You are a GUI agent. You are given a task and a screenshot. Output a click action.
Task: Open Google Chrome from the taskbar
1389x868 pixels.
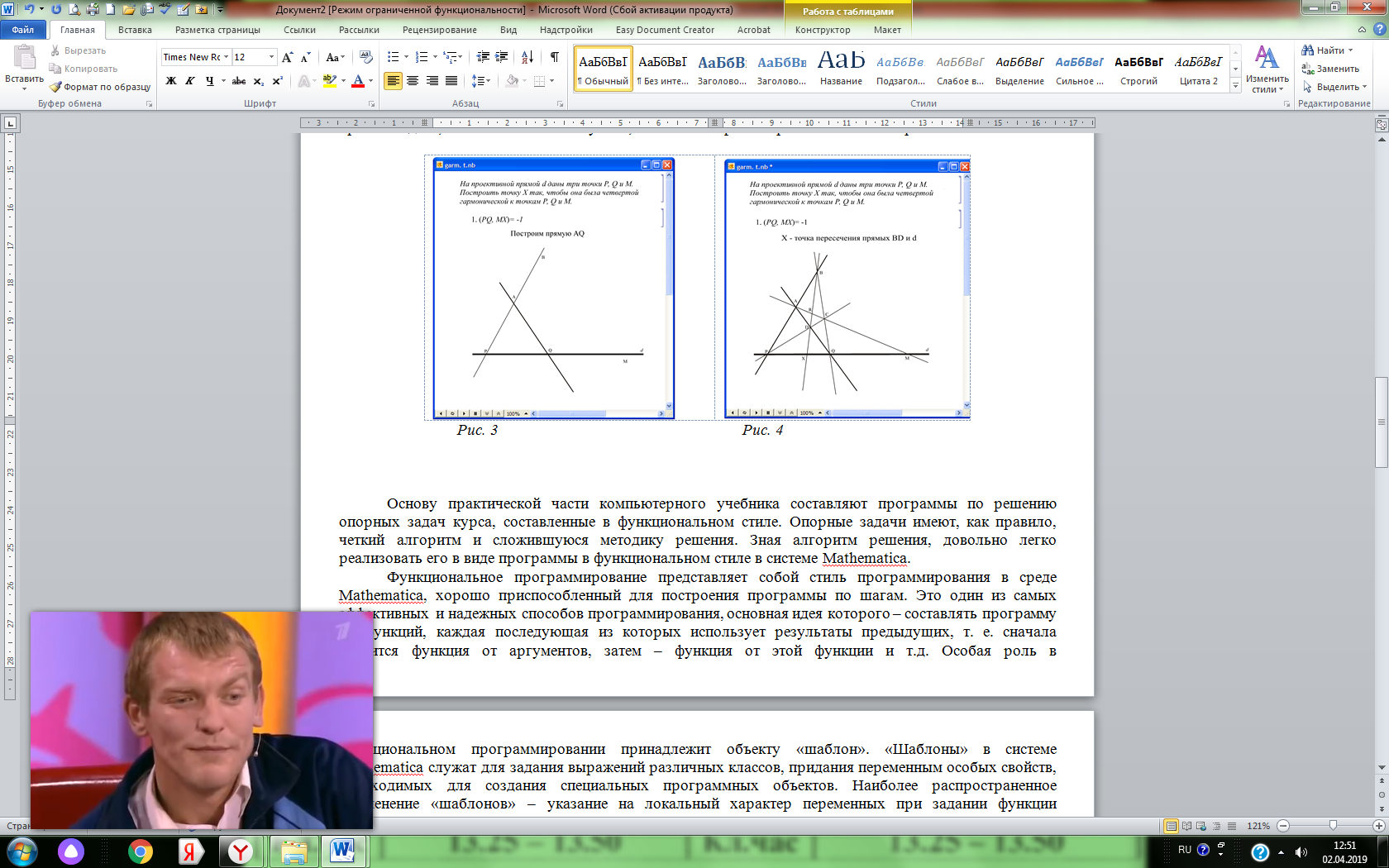point(141,851)
